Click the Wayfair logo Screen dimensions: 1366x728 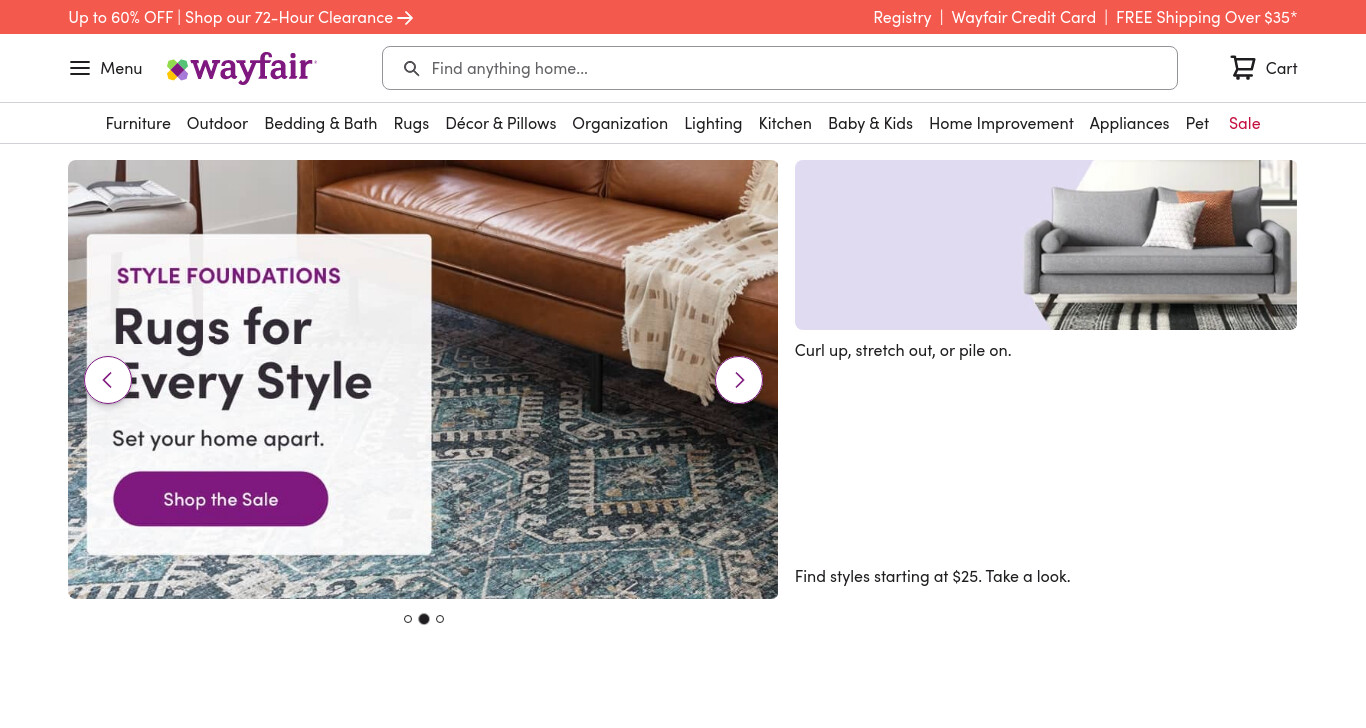click(x=241, y=68)
